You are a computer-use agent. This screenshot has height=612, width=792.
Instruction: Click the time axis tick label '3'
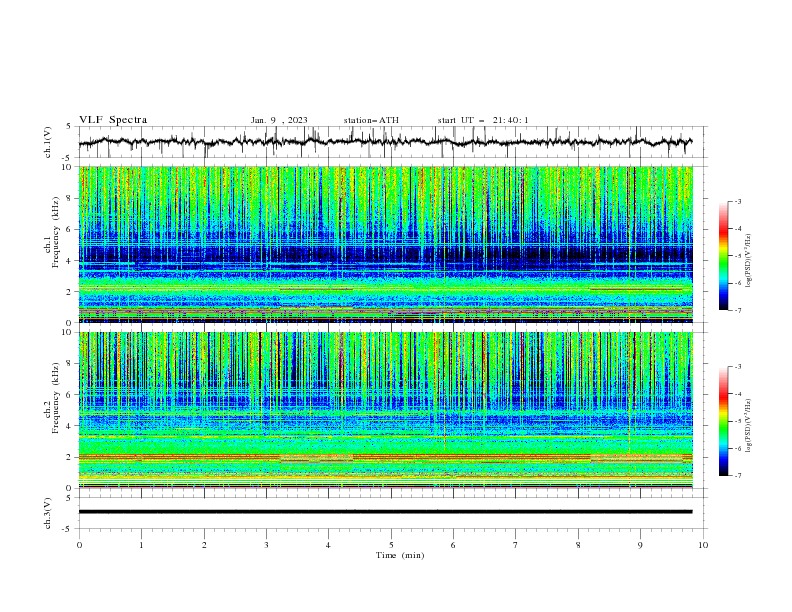(266, 545)
